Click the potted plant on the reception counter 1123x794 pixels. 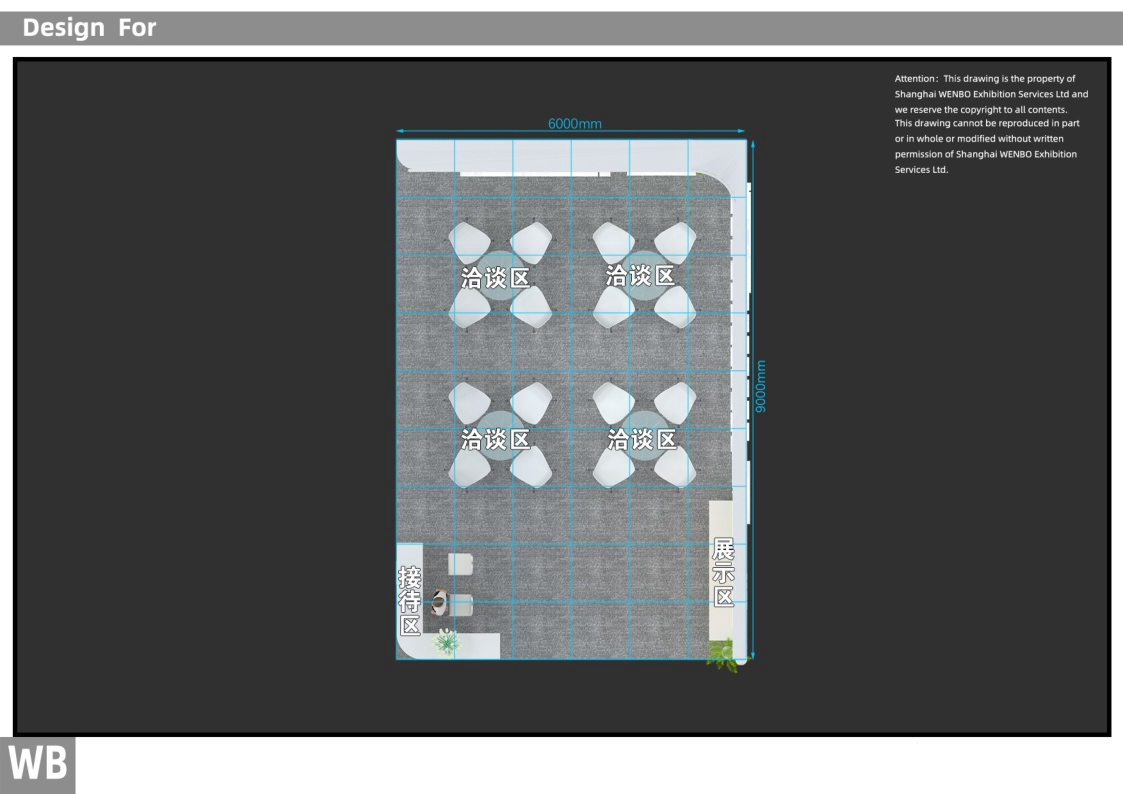[446, 641]
